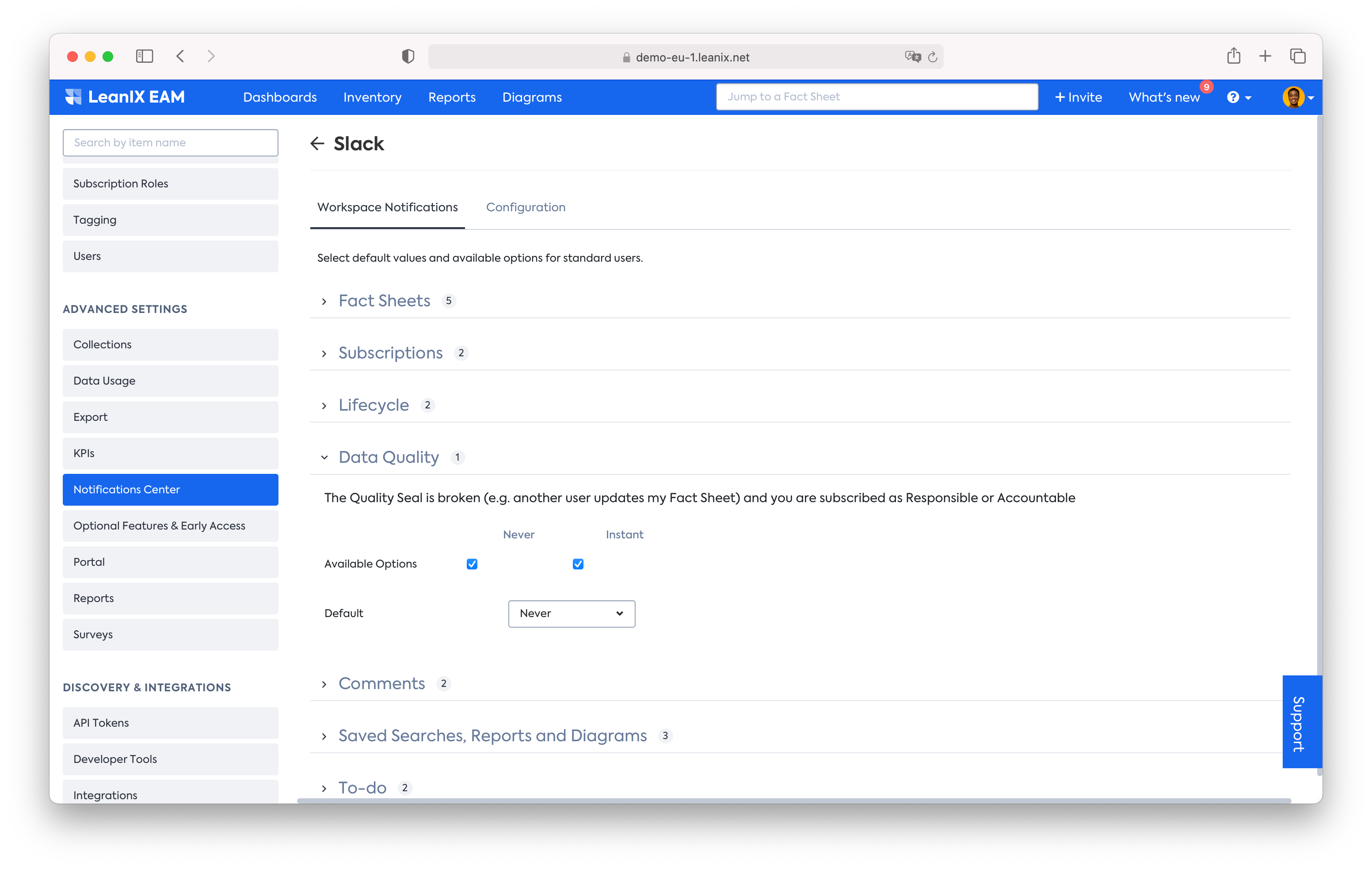Focus the Jump to a Fact Sheet field
Screen dimensions: 1372x869
click(877, 97)
